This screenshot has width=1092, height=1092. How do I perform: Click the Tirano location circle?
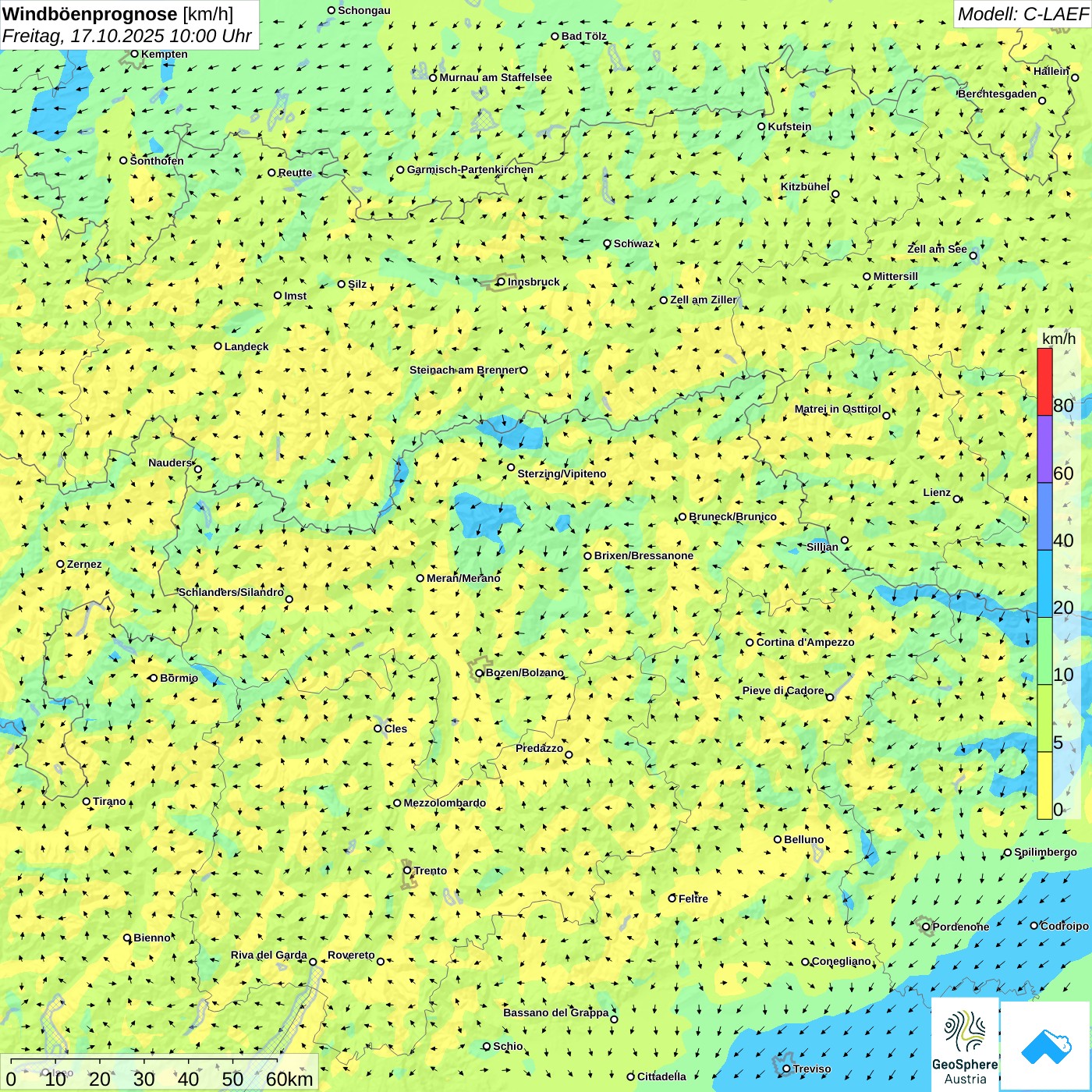coord(87,801)
